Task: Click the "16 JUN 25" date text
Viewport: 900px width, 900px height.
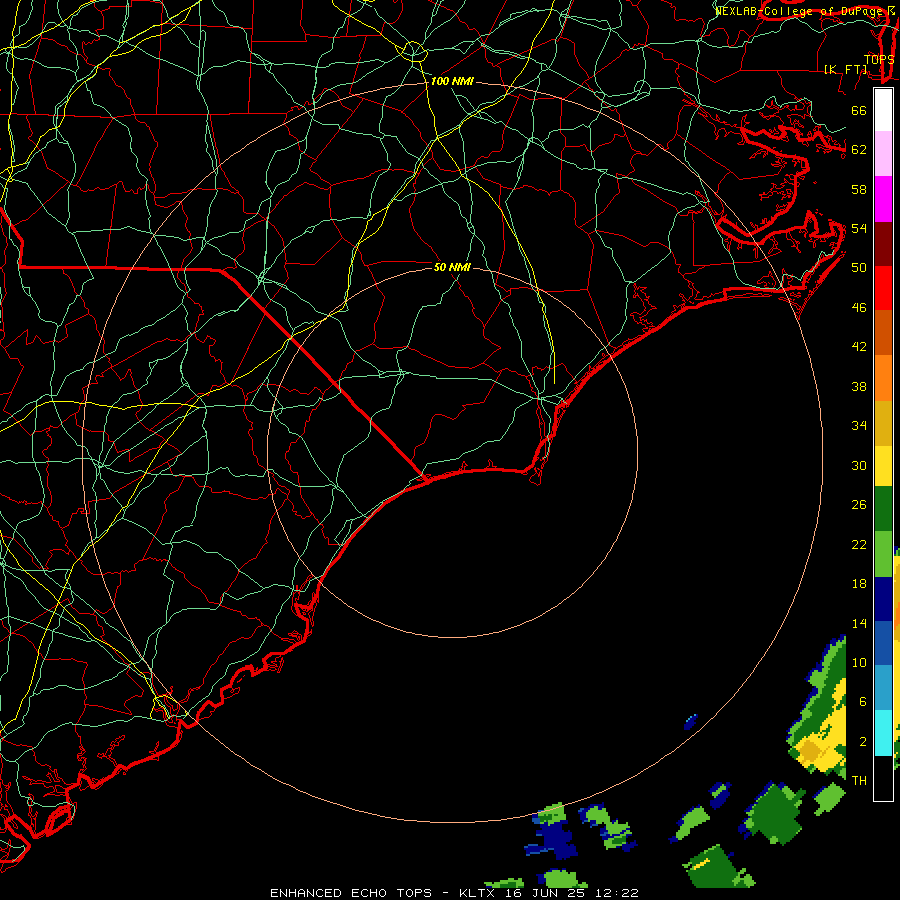Action: point(545,893)
